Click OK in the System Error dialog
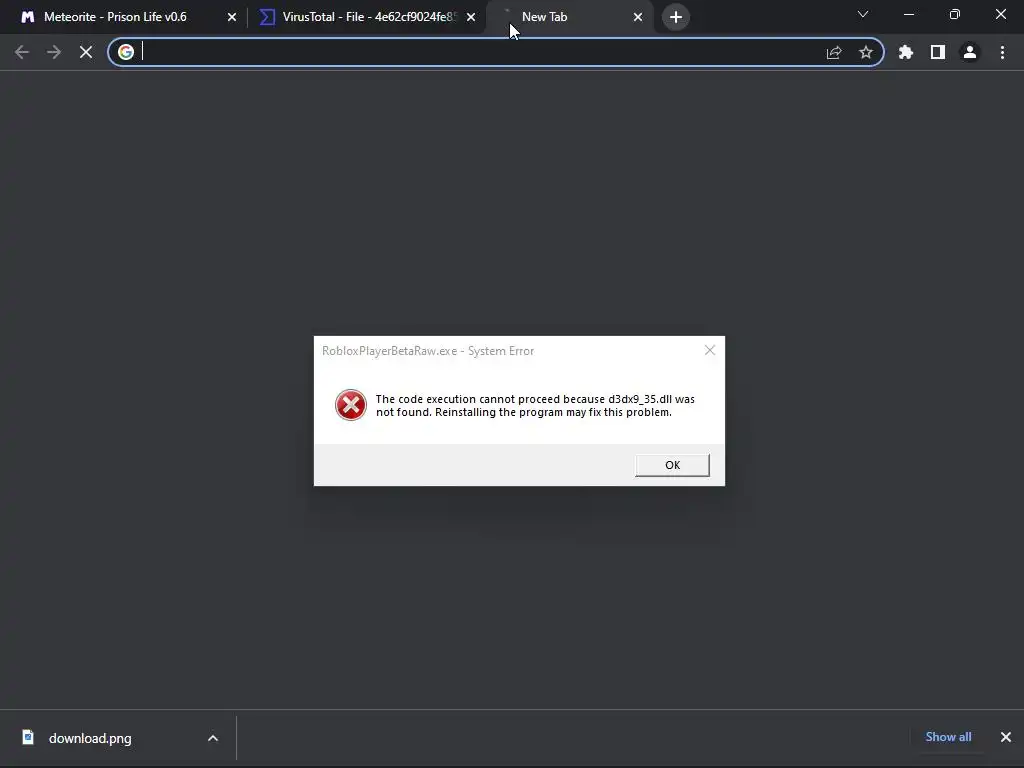Image resolution: width=1024 pixels, height=768 pixels. tap(672, 465)
